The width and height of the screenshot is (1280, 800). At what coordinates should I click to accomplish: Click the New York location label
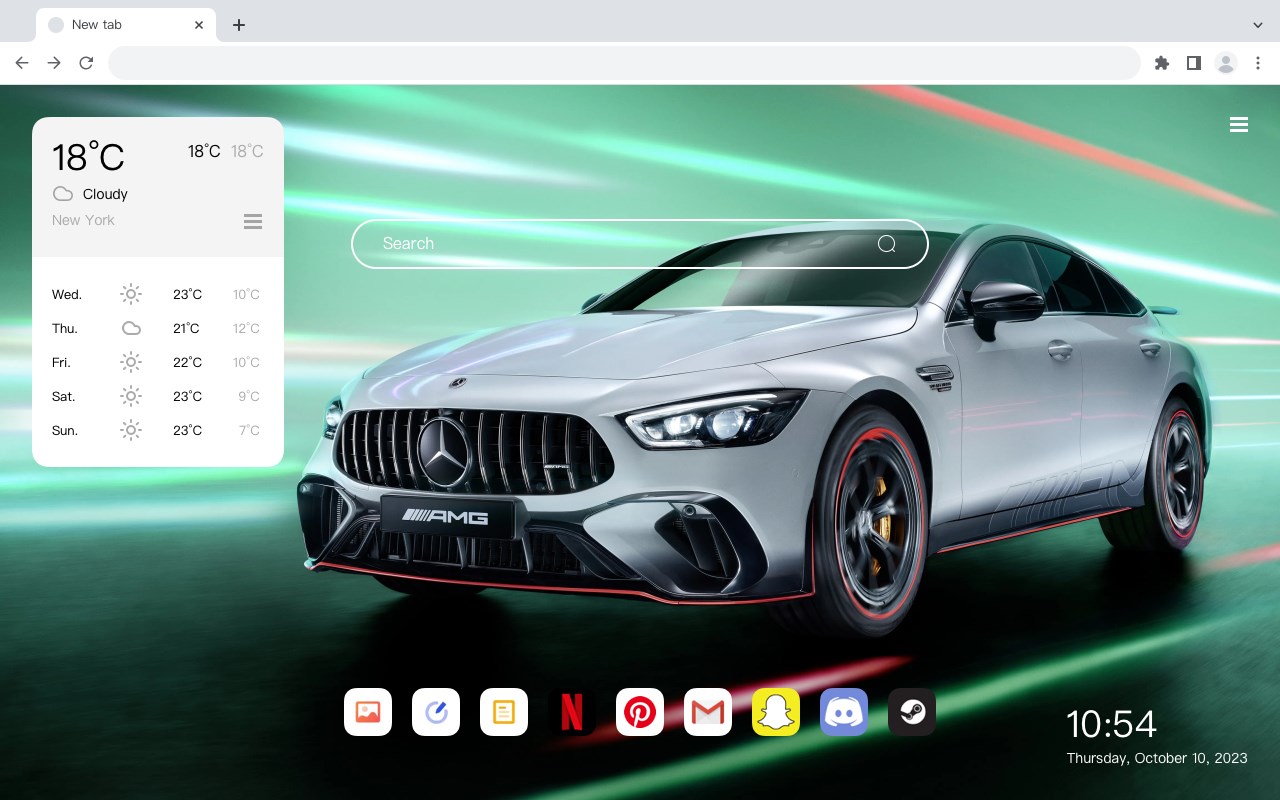point(83,220)
